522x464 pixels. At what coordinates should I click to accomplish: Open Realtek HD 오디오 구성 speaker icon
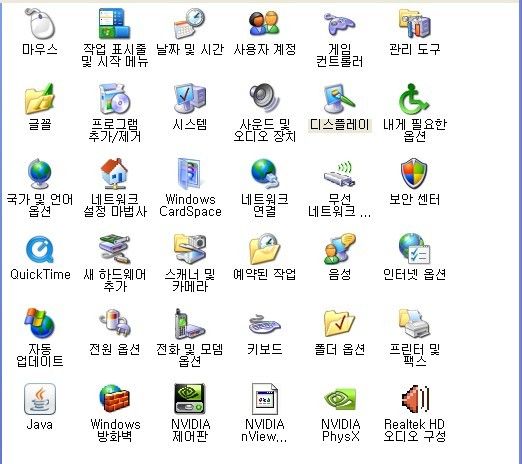415,399
